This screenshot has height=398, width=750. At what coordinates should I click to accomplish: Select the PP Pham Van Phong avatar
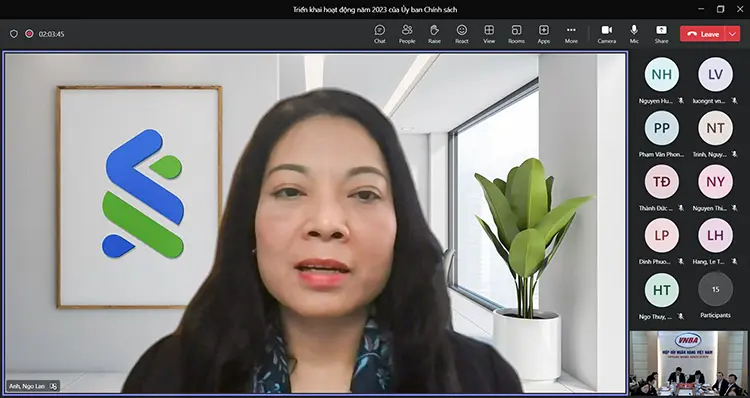662,128
